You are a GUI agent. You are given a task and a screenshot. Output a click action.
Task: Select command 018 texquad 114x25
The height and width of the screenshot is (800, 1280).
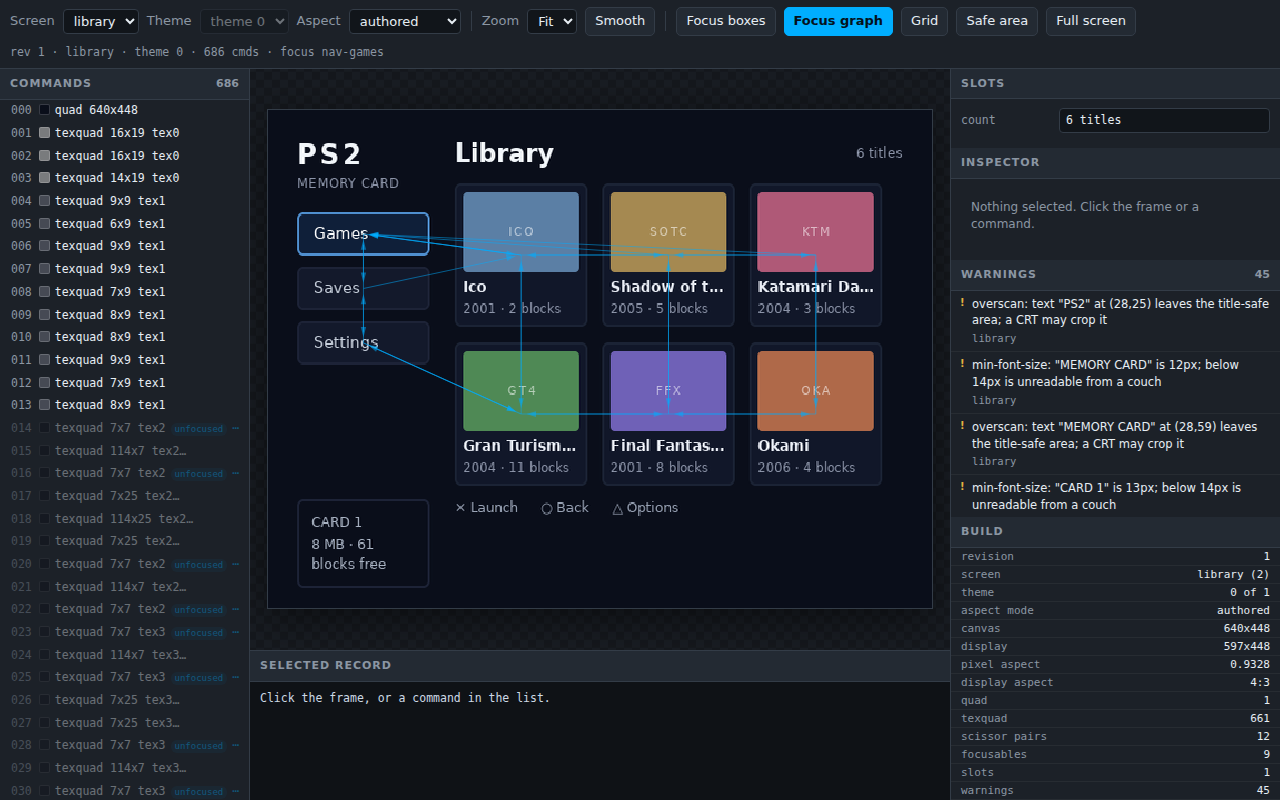click(x=125, y=519)
